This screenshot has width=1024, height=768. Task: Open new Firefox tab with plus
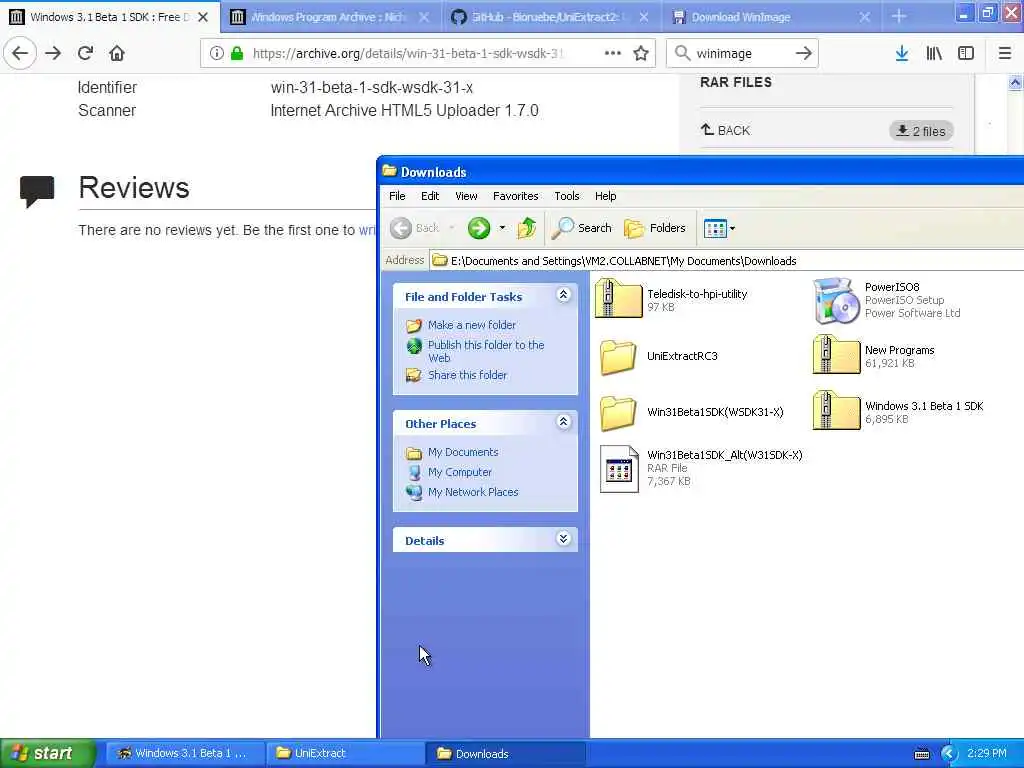899,16
